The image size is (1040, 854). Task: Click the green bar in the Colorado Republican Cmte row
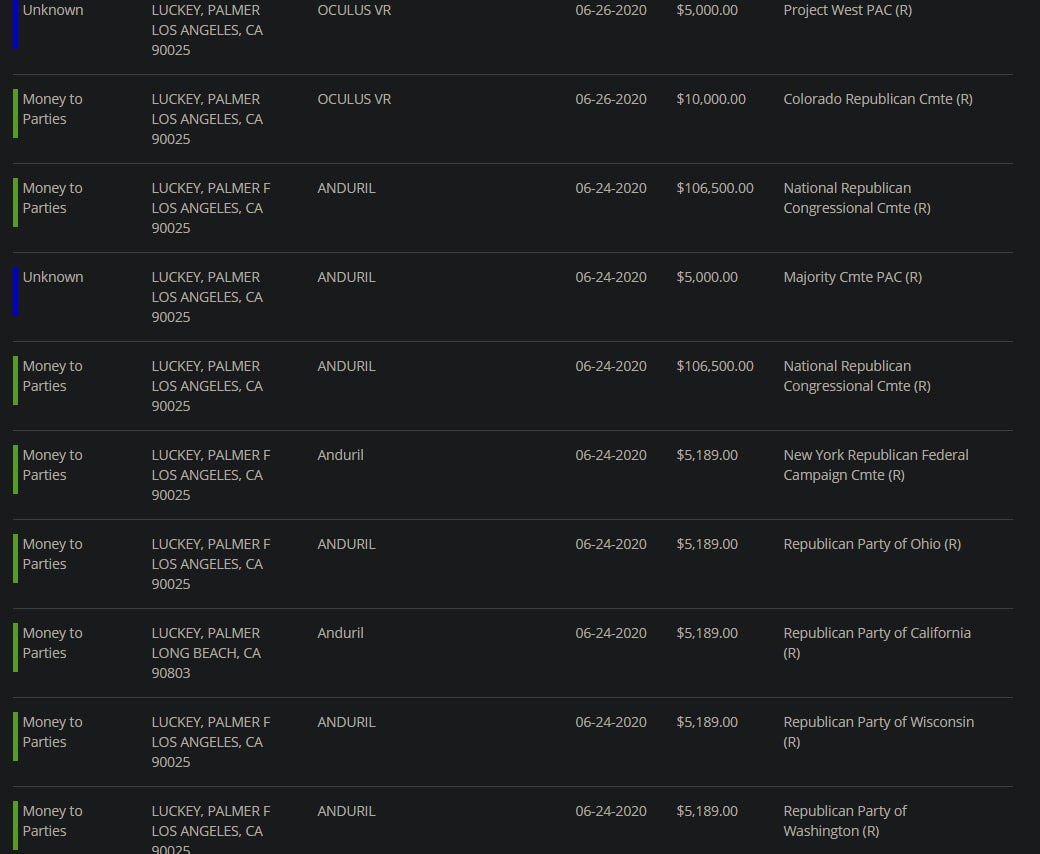coord(16,113)
